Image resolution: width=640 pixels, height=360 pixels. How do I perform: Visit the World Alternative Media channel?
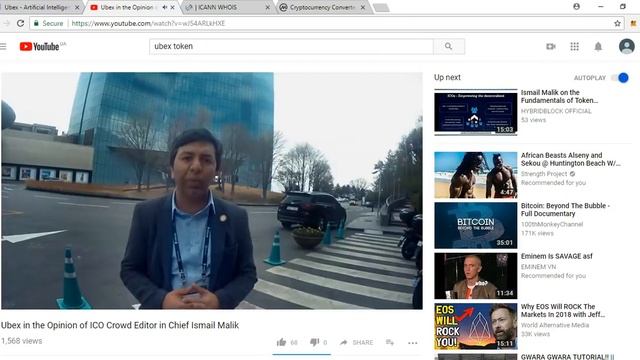point(555,325)
